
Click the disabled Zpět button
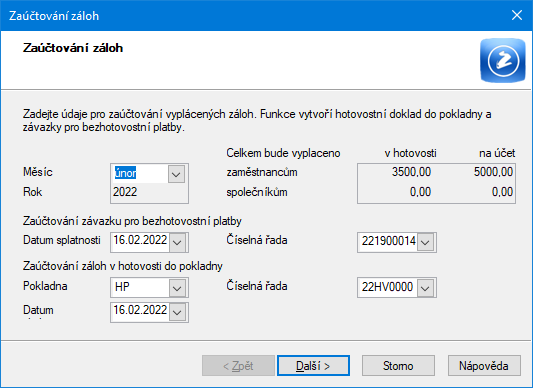(238, 366)
